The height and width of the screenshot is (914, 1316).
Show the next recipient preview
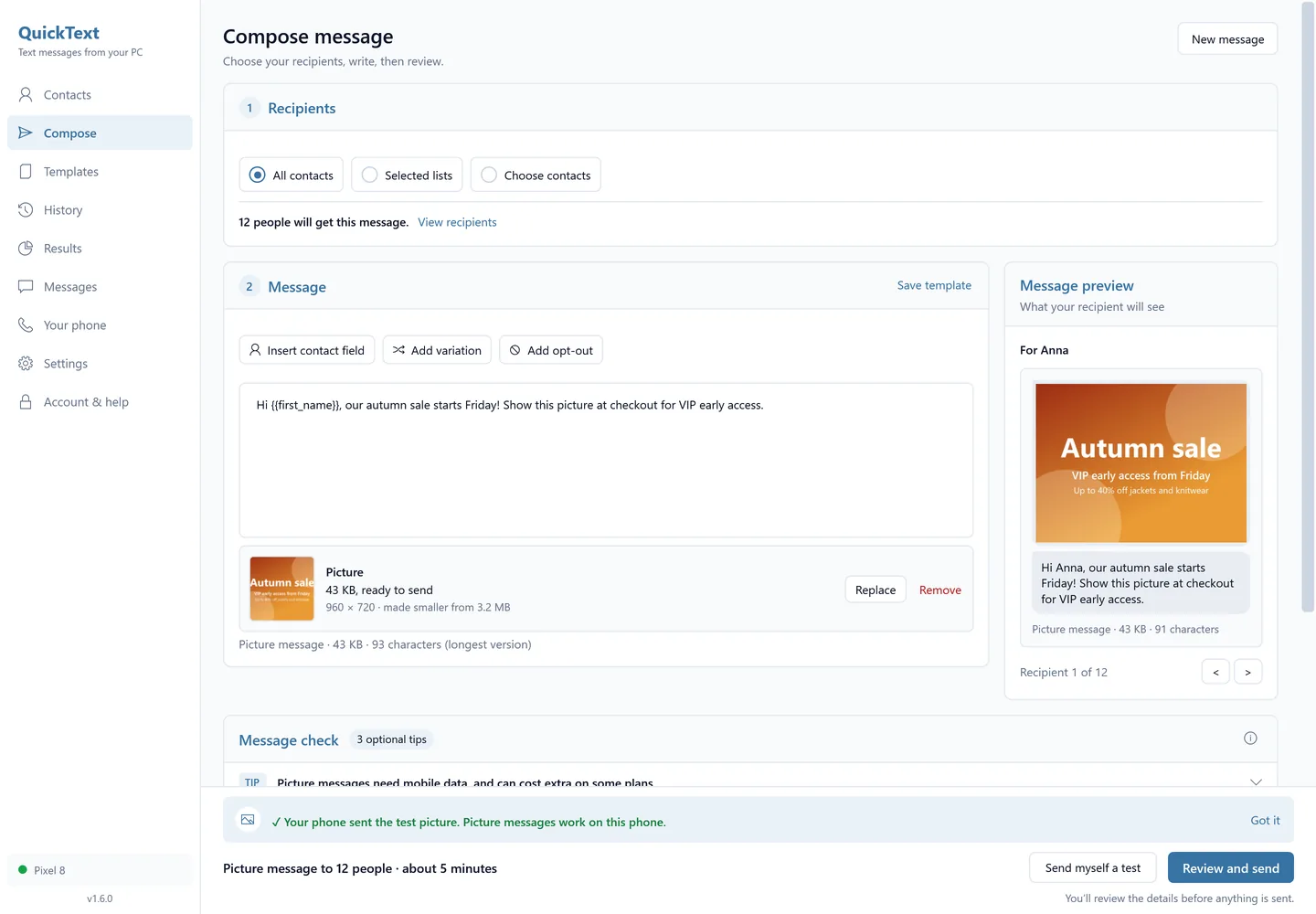(1248, 672)
